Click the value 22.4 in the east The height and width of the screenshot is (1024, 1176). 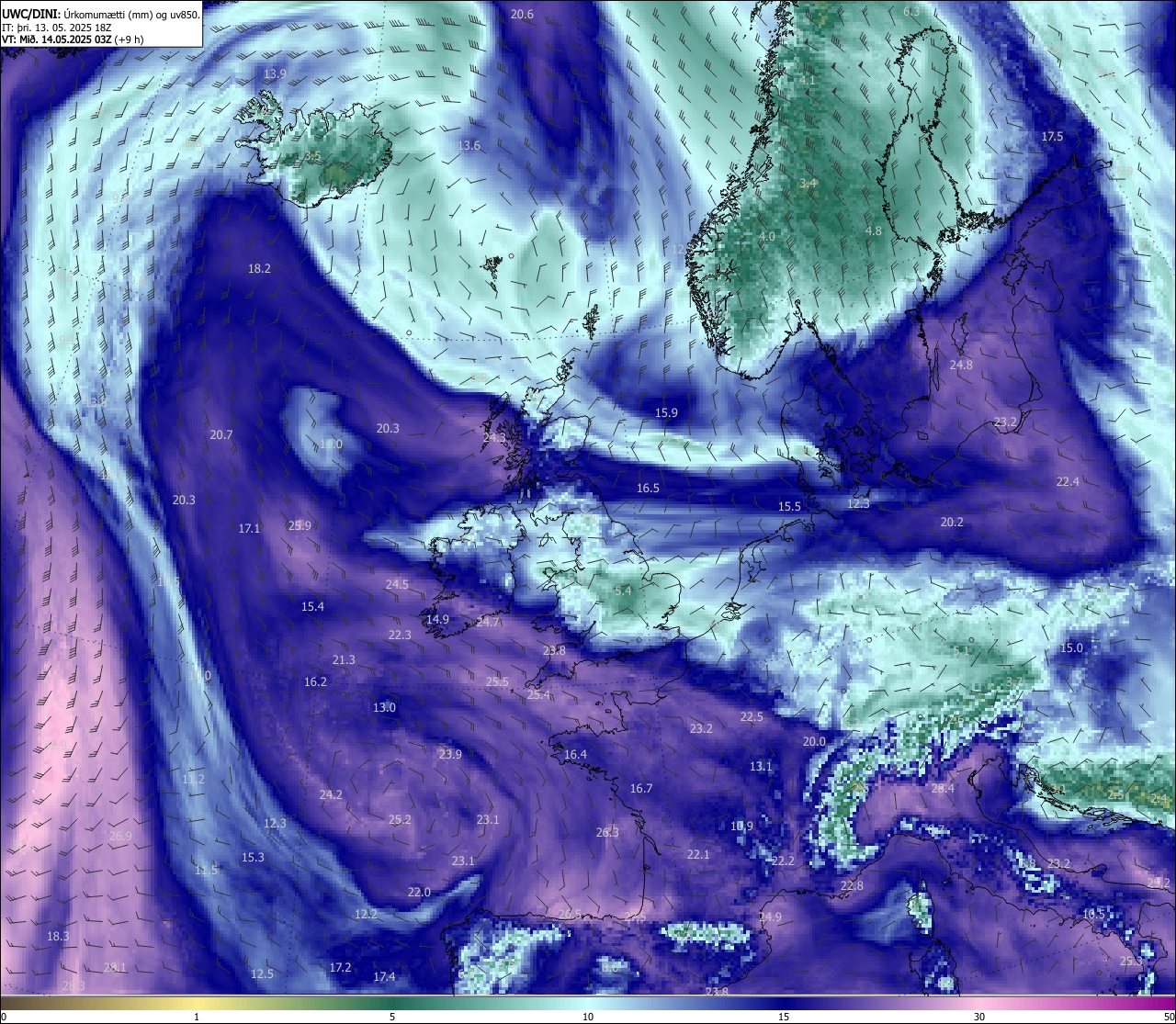(x=1068, y=481)
